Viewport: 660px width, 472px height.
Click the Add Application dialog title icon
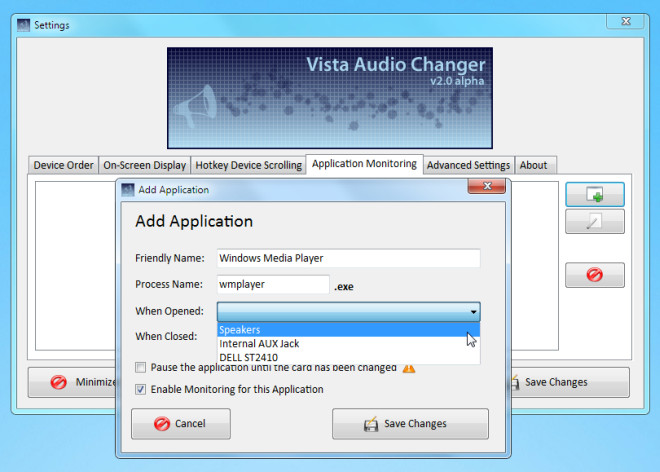[128, 190]
